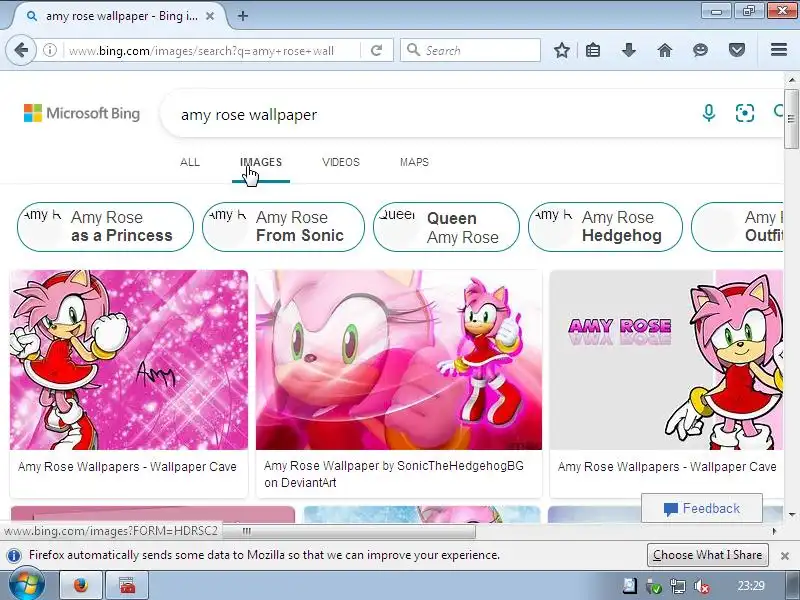This screenshot has width=800, height=600.
Task: Open network tray icon
Action: 678,586
